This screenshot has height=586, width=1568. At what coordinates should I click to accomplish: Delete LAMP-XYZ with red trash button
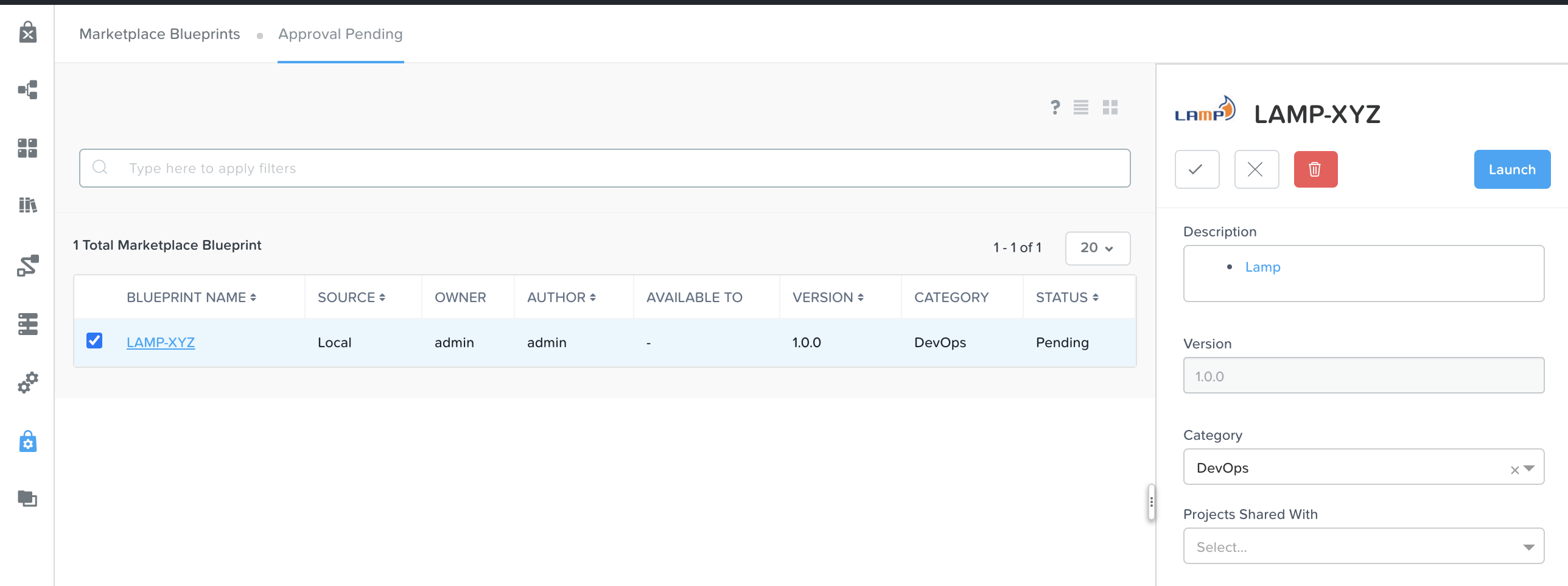point(1315,169)
